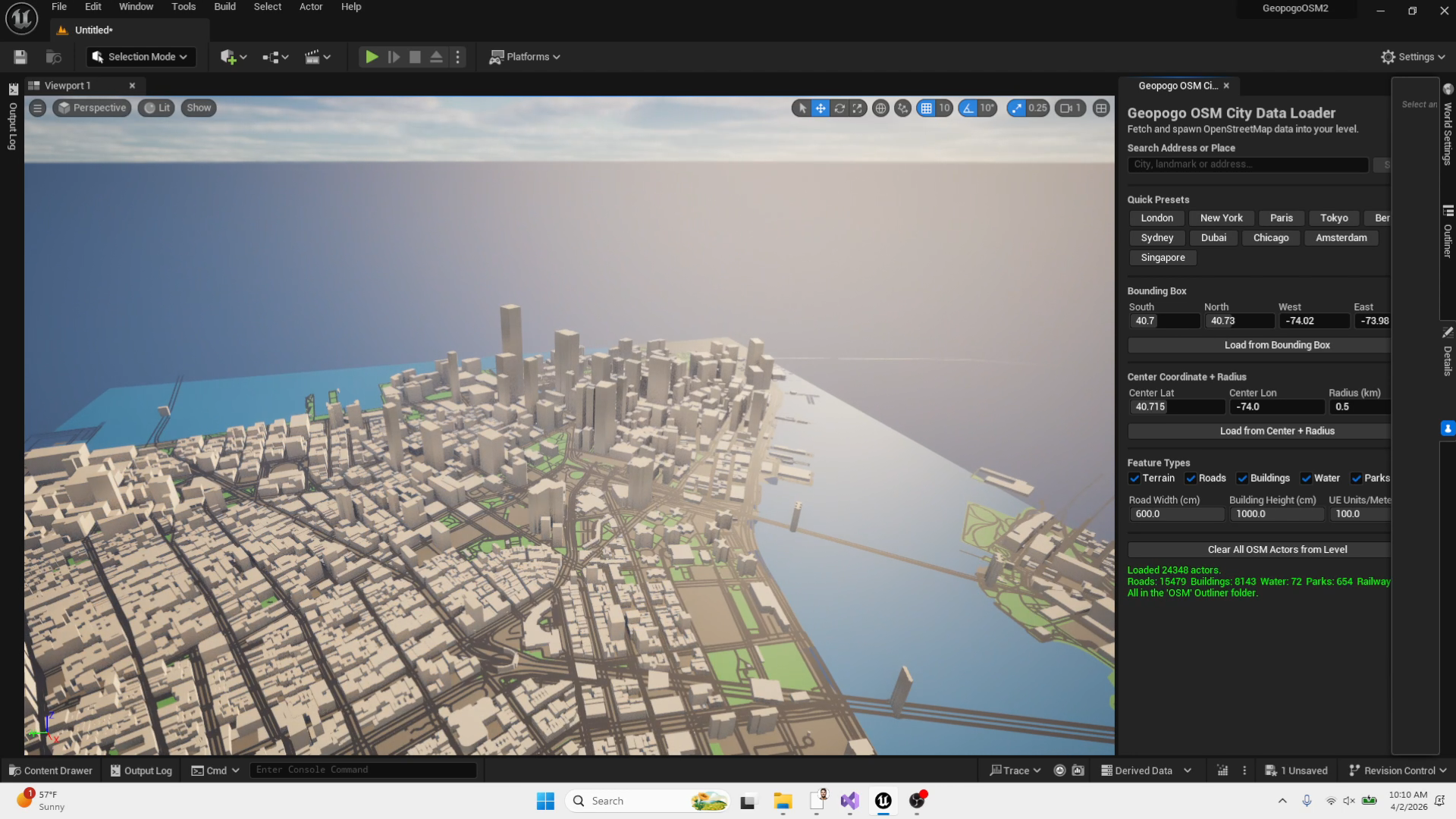Choose the Scale gizmo tool
This screenshot has width=1456, height=819.
pyautogui.click(x=857, y=108)
